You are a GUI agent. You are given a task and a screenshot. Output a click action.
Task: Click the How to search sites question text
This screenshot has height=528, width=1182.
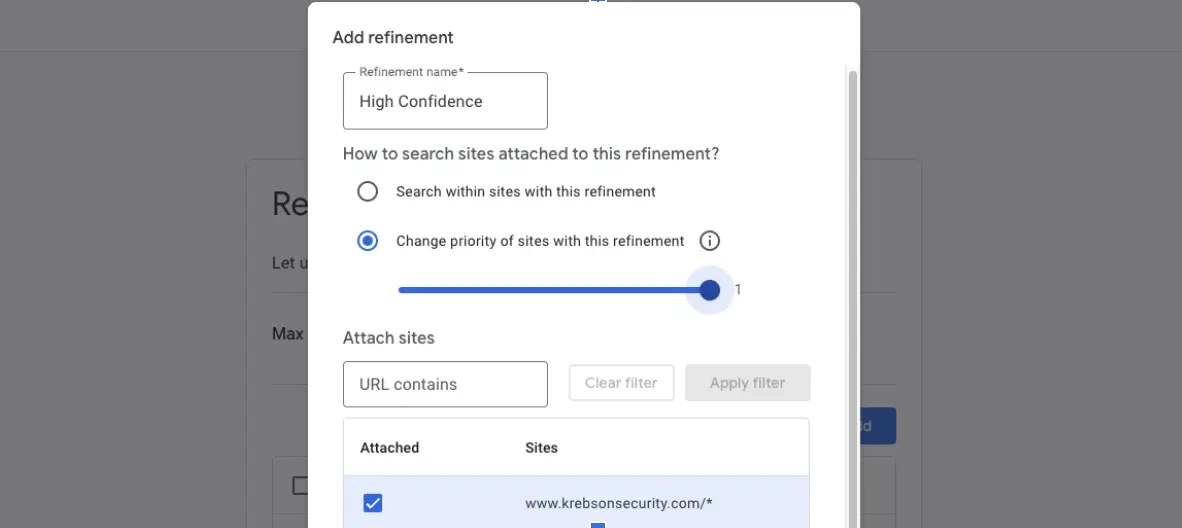[x=531, y=154]
